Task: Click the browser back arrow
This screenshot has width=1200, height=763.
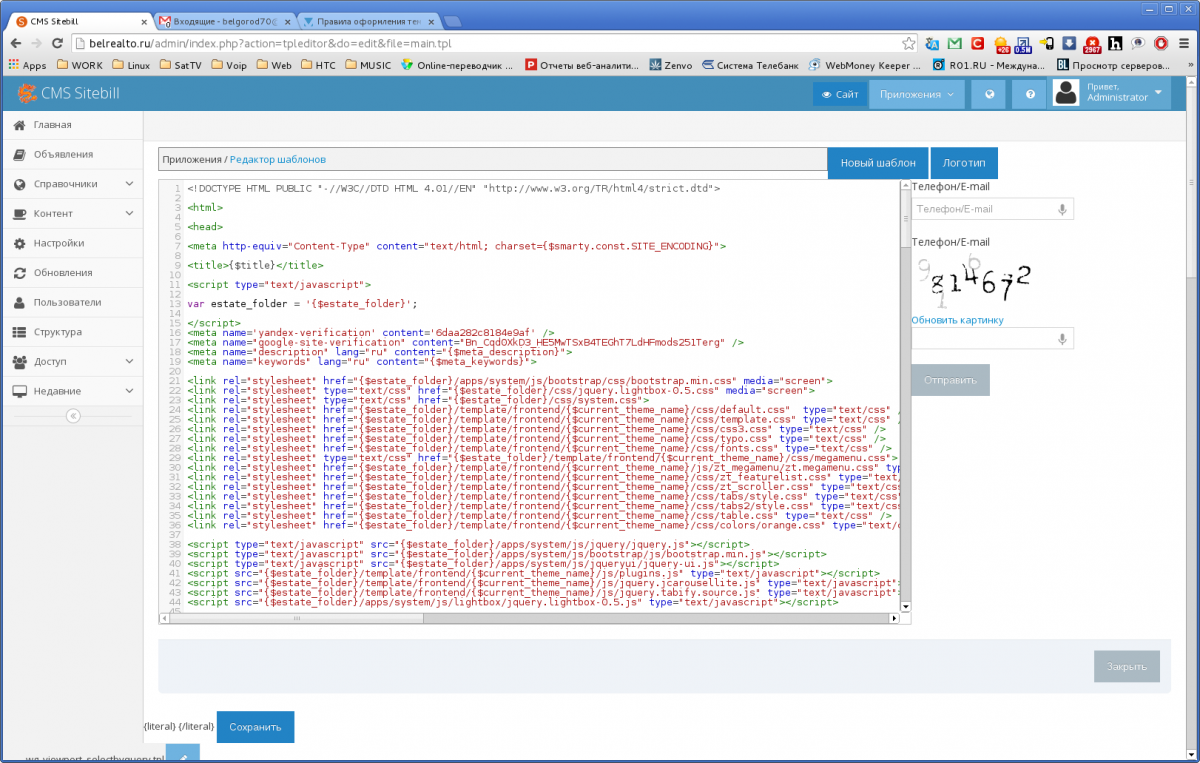Action: (14, 43)
